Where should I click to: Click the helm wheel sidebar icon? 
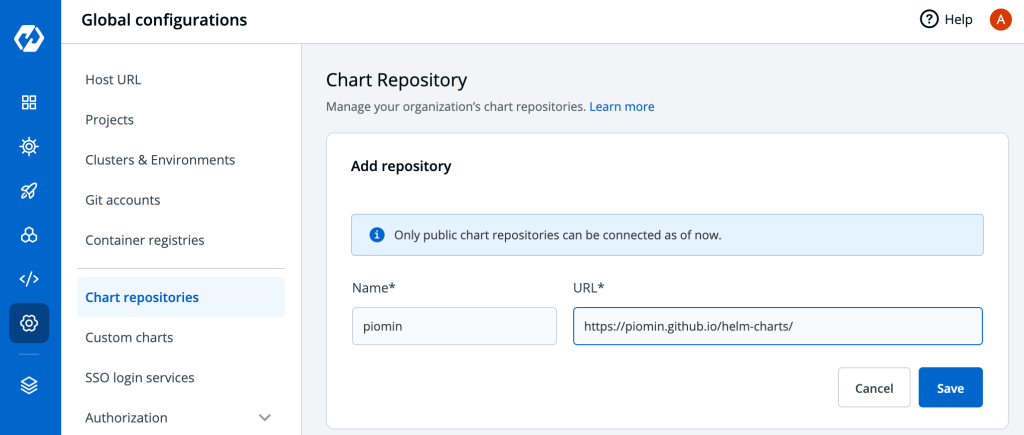[29, 147]
